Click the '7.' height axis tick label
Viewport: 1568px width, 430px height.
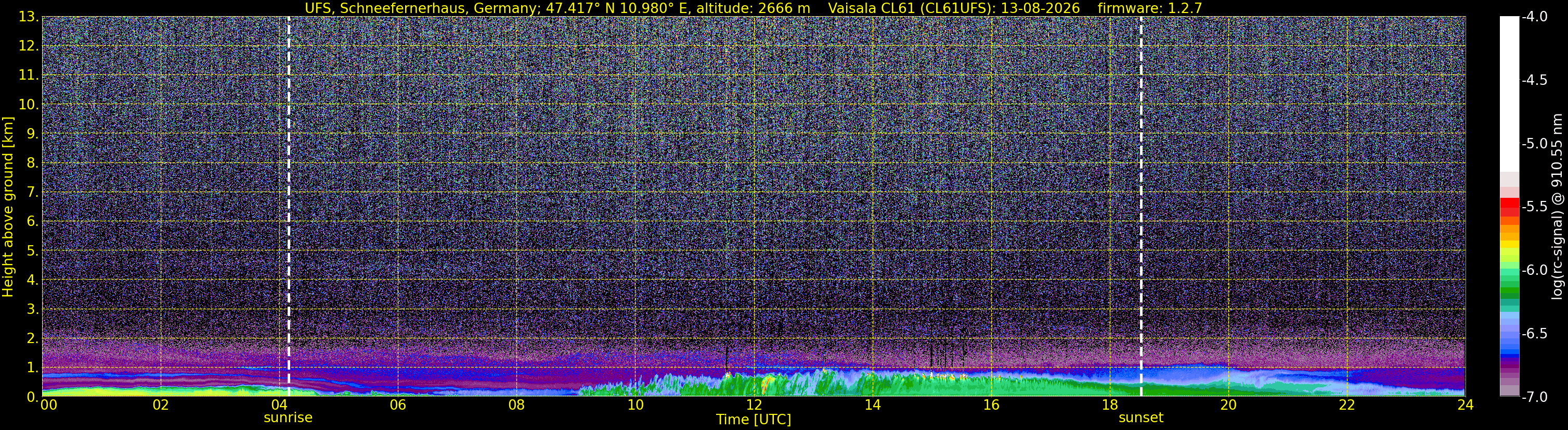pyautogui.click(x=32, y=193)
